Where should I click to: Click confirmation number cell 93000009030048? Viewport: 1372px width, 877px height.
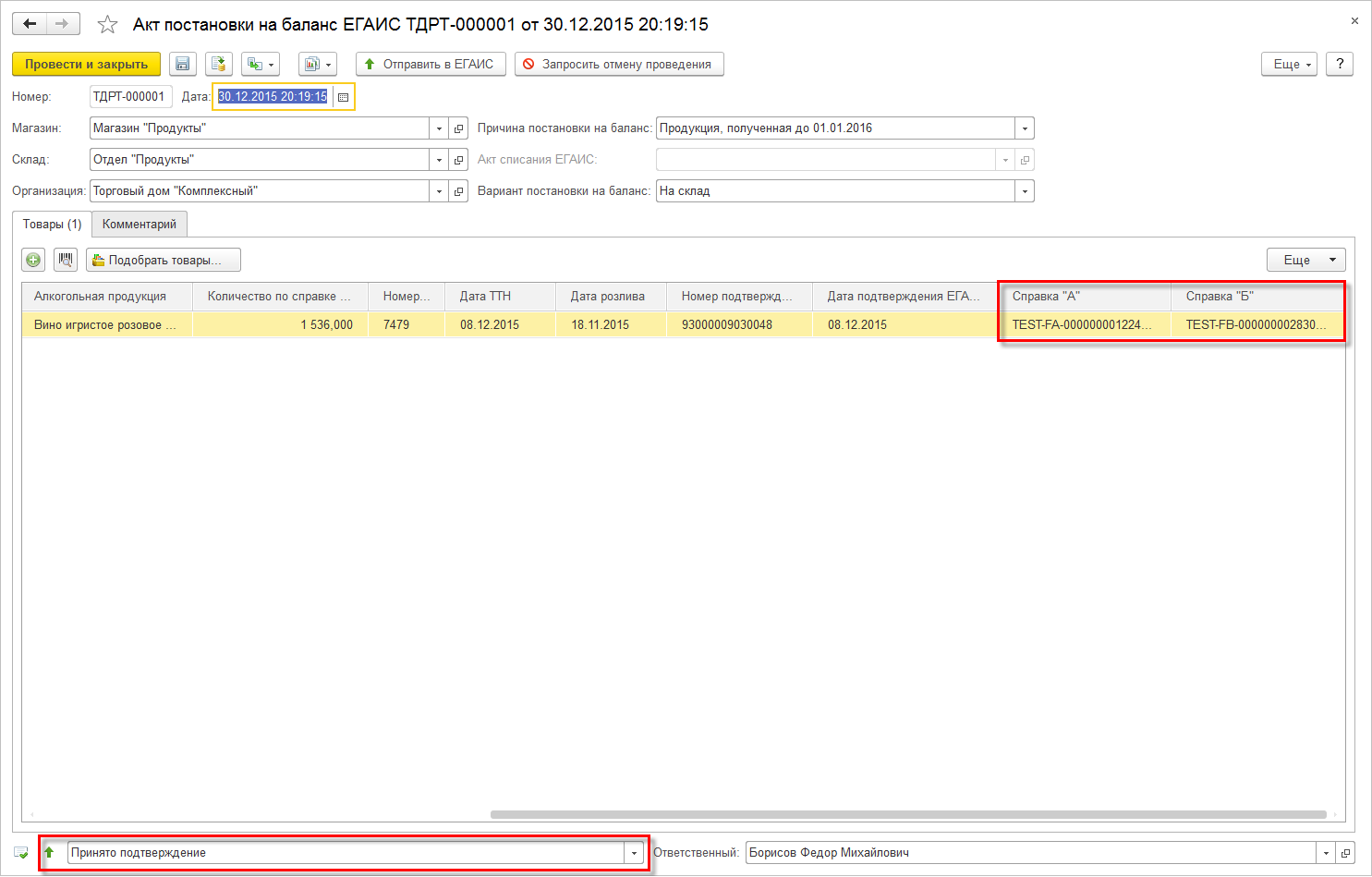(x=739, y=324)
